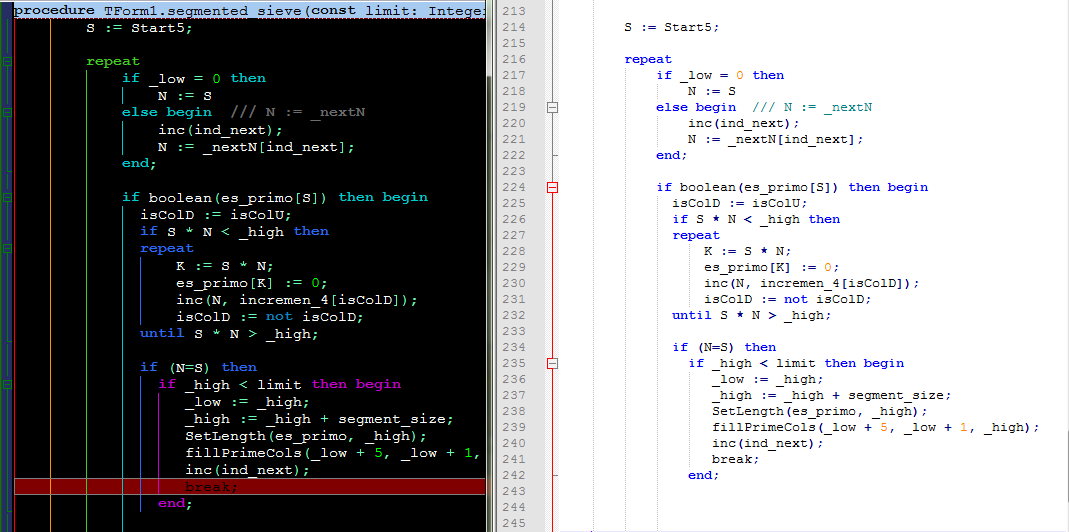The height and width of the screenshot is (532, 1069).
Task: Click the magenta 'end;' in the dark editor
Action: [x=175, y=504]
